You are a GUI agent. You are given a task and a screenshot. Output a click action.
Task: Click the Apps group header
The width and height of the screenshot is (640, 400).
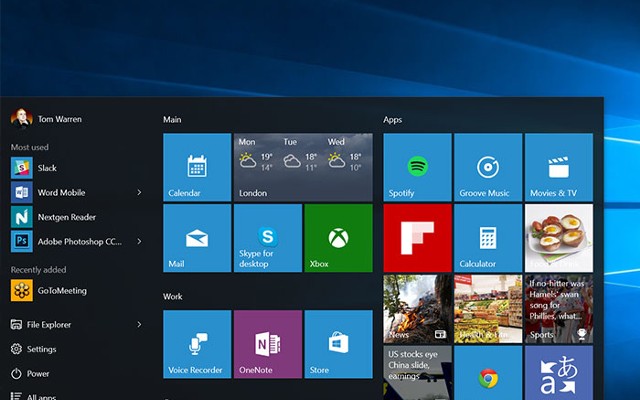[393, 120]
